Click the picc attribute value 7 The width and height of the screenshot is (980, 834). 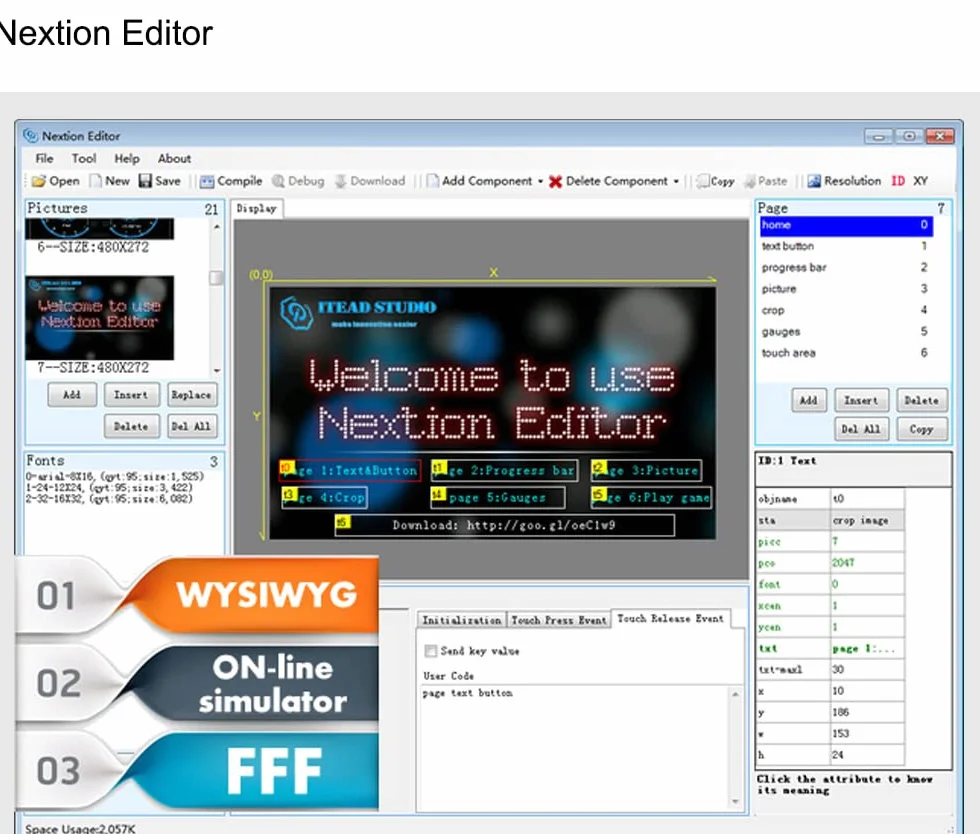click(x=867, y=541)
